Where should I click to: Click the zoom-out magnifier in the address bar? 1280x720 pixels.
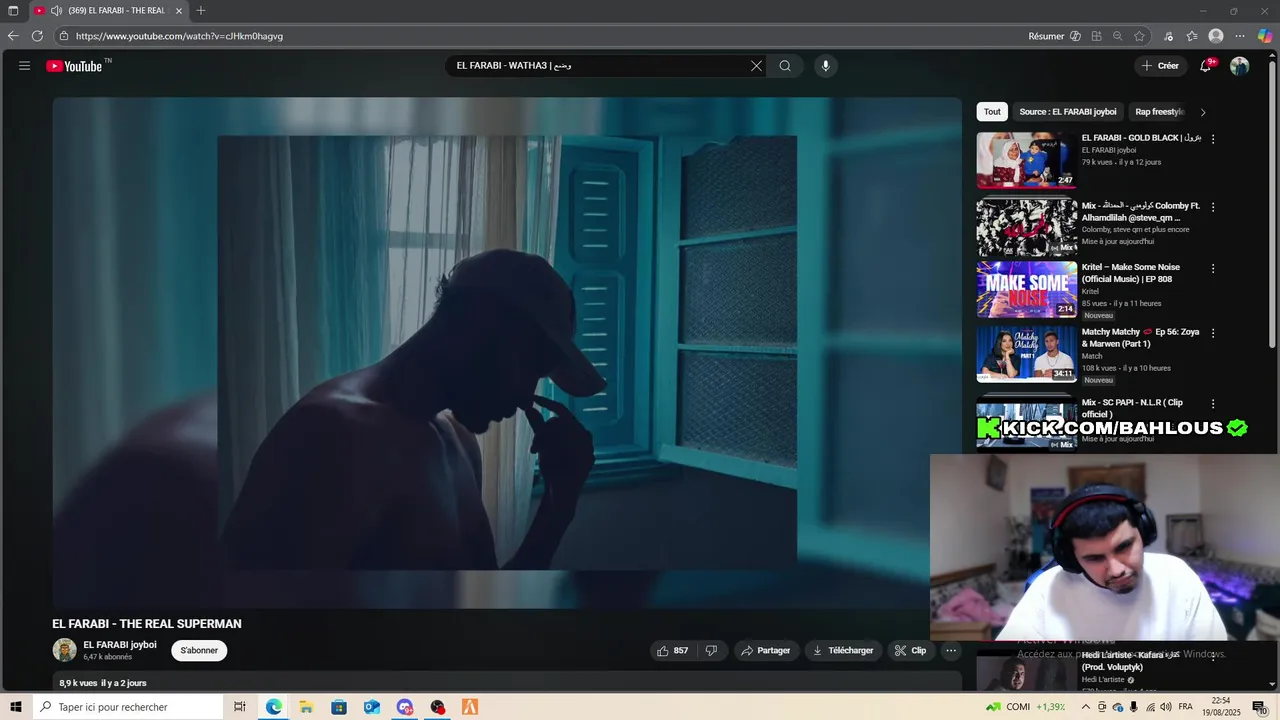(x=1118, y=36)
